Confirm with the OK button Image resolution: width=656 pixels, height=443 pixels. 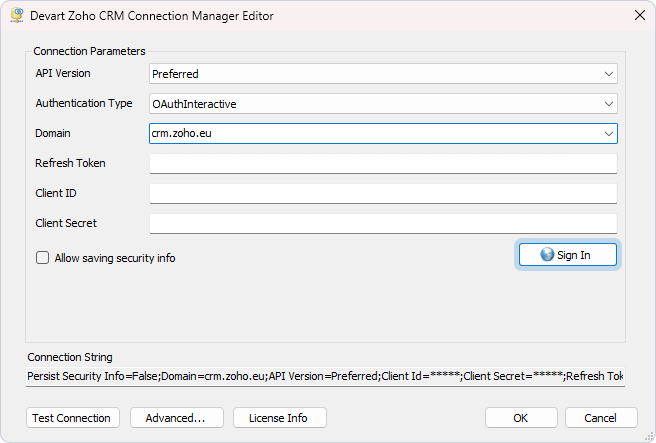pos(521,418)
